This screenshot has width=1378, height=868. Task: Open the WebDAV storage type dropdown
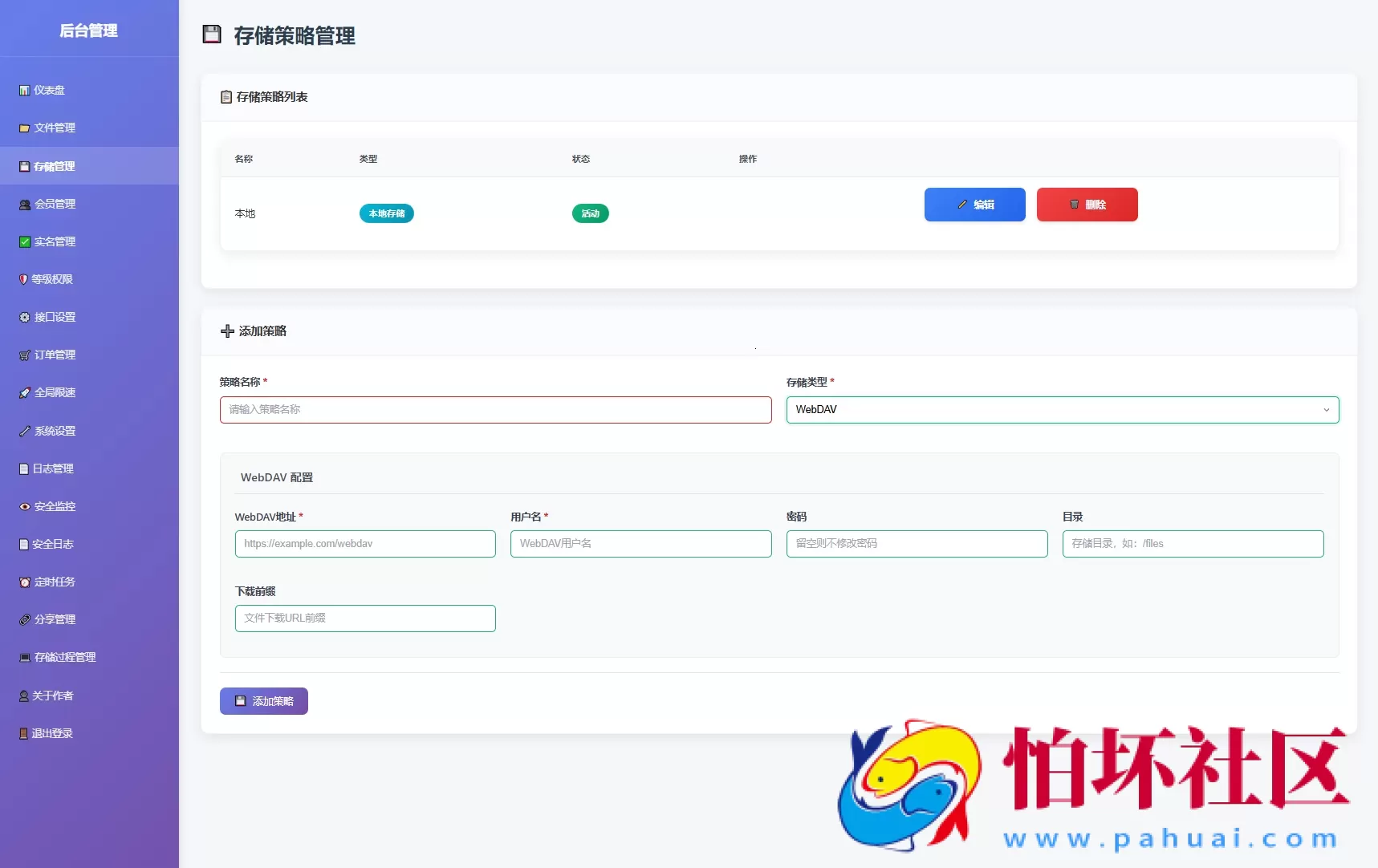(1061, 410)
